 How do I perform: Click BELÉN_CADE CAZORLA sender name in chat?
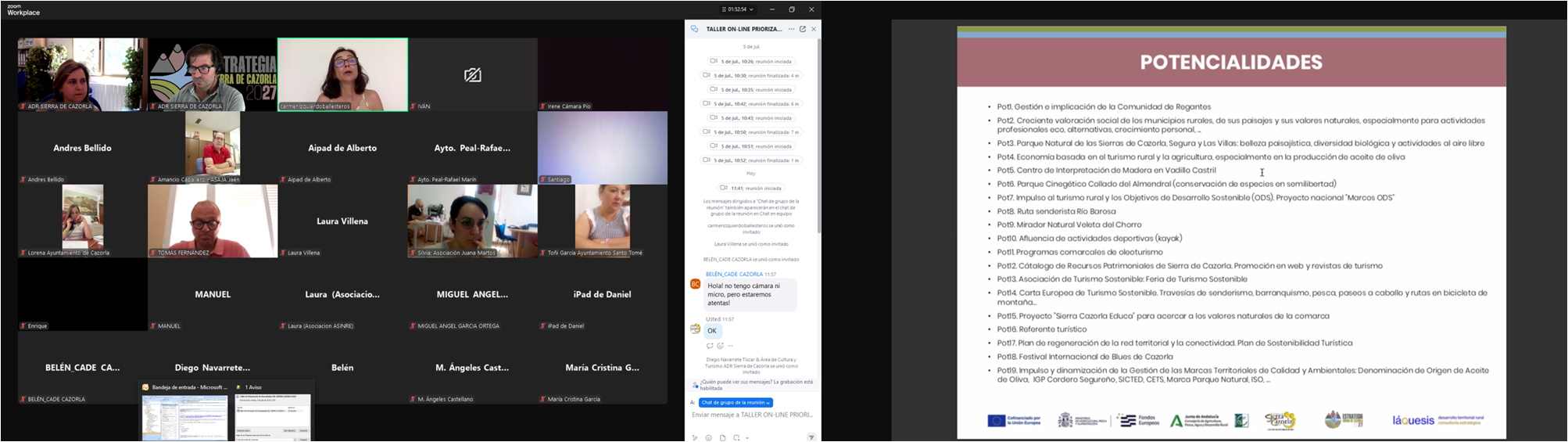734,275
